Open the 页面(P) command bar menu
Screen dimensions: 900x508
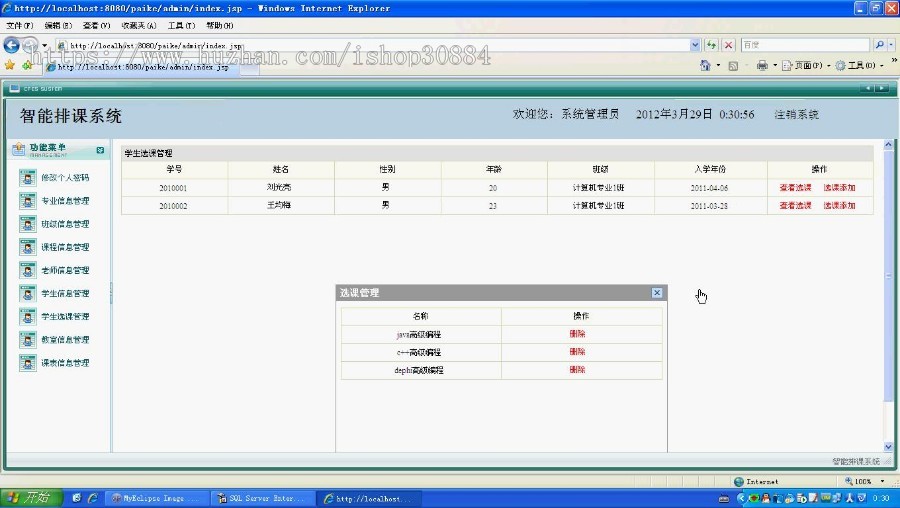click(806, 65)
